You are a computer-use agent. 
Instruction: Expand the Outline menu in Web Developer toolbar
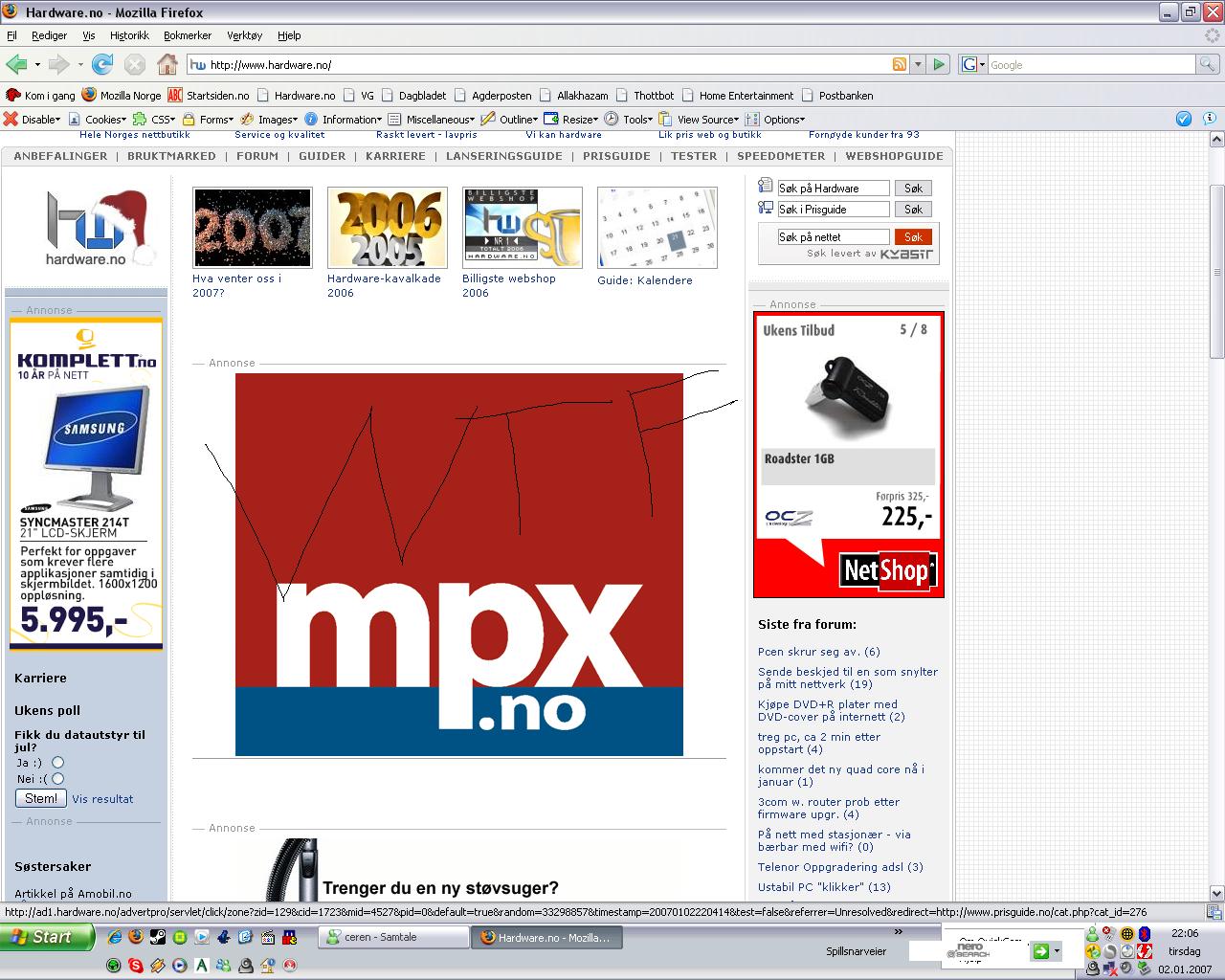tap(509, 119)
